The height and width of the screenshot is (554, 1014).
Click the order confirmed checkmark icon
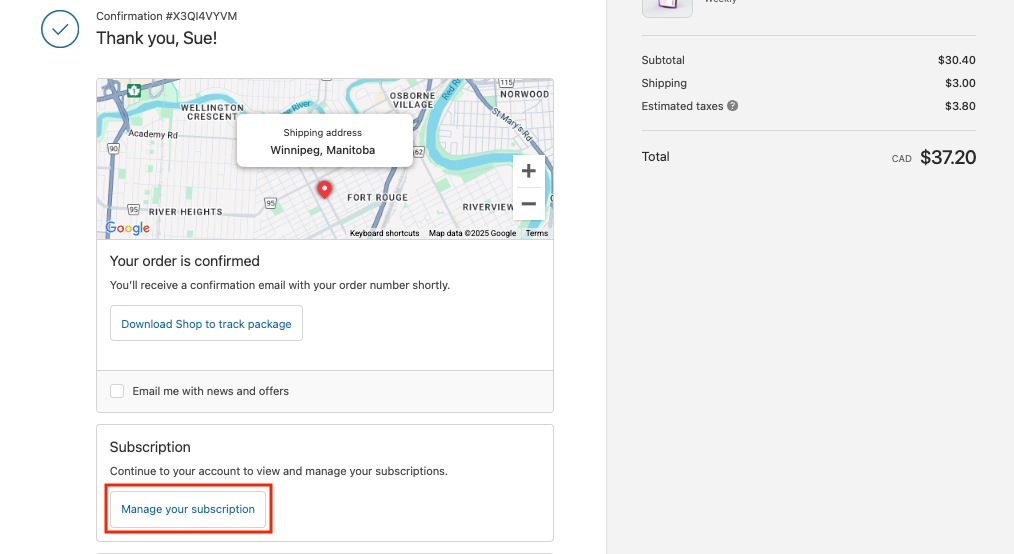(x=60, y=29)
